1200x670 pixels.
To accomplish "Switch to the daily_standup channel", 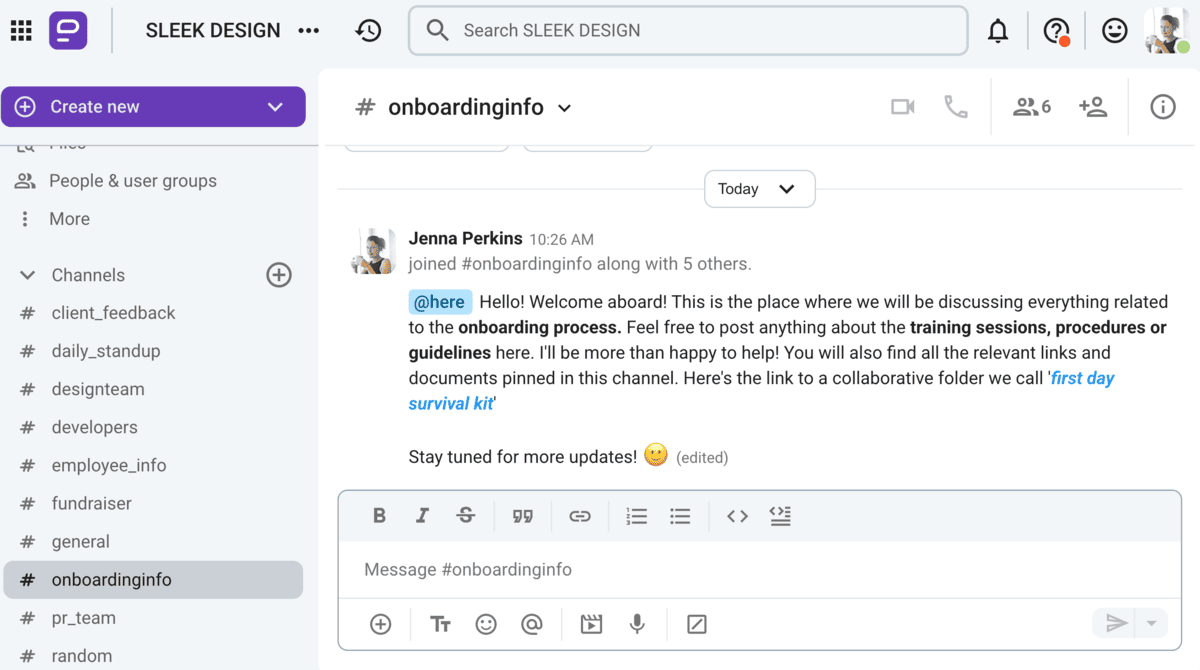I will coord(106,351).
